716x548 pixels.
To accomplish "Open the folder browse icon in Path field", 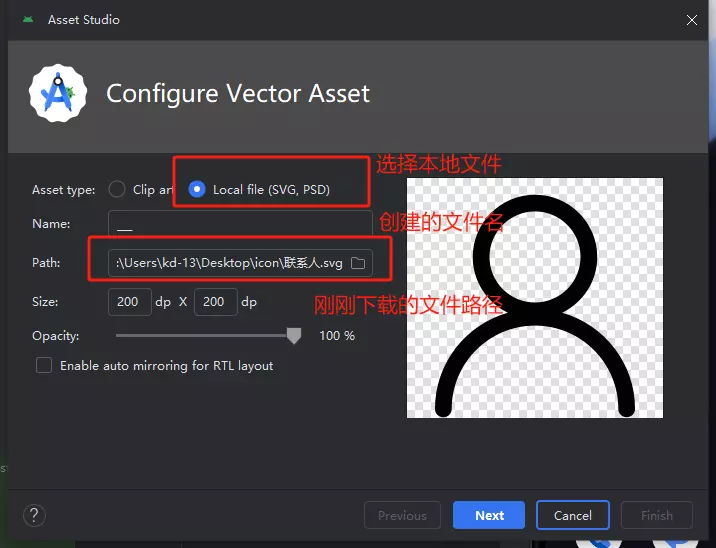I will 358,263.
